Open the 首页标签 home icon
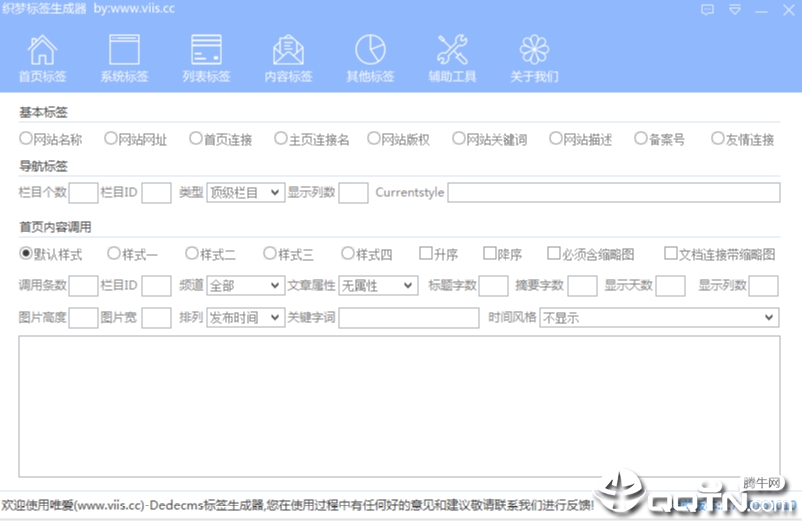 point(42,50)
